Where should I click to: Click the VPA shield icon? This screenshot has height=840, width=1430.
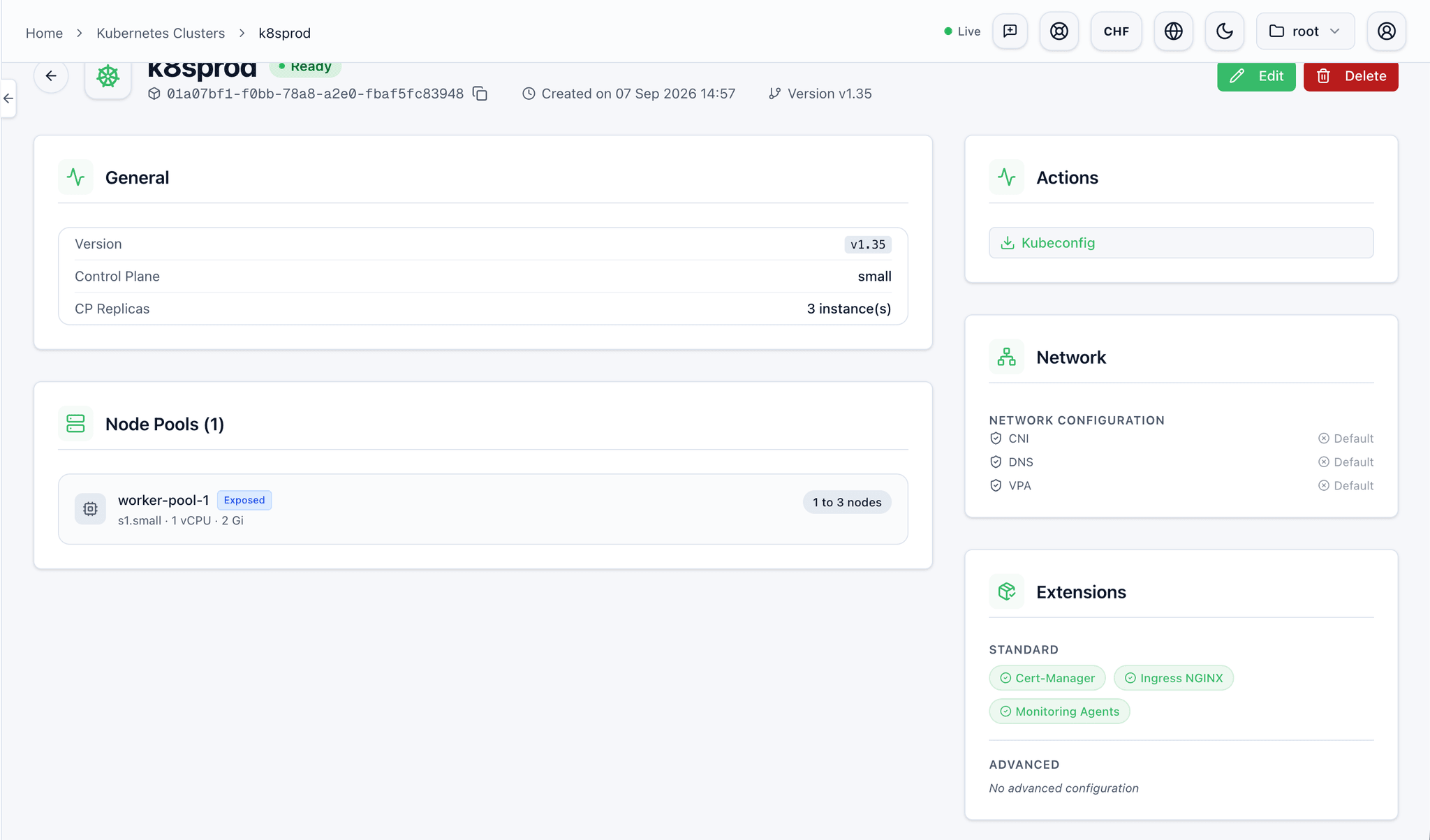[x=996, y=485]
